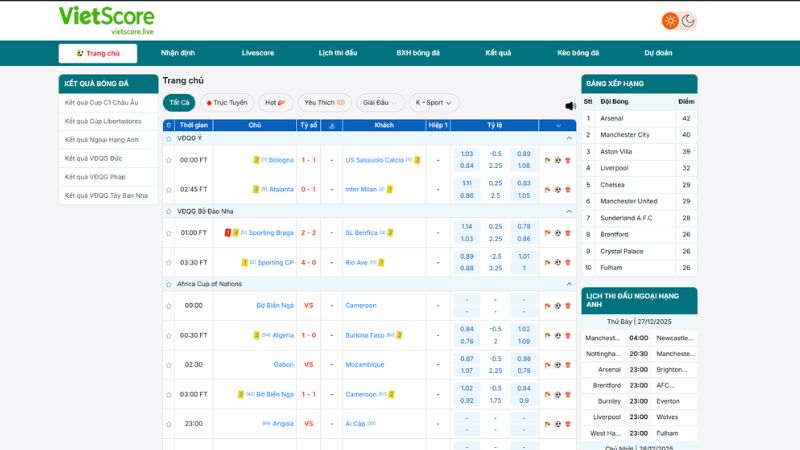Viewport: 800px width, 450px height.
Task: Select the Tất Cả filter
Action: 179,103
